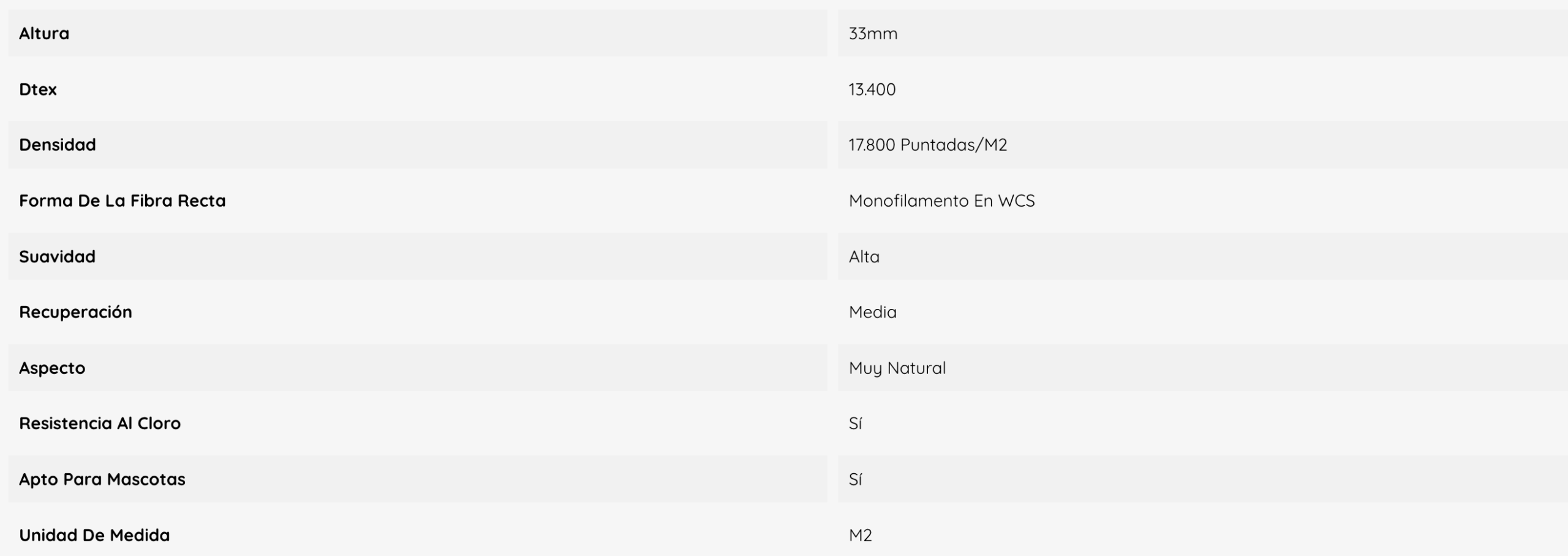This screenshot has width=1568, height=556.
Task: Select the Muy Natural value
Action: (x=897, y=368)
